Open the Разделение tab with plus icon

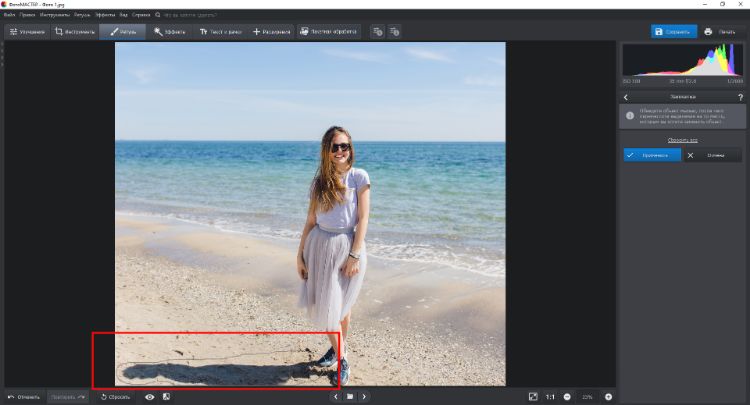pyautogui.click(x=271, y=32)
